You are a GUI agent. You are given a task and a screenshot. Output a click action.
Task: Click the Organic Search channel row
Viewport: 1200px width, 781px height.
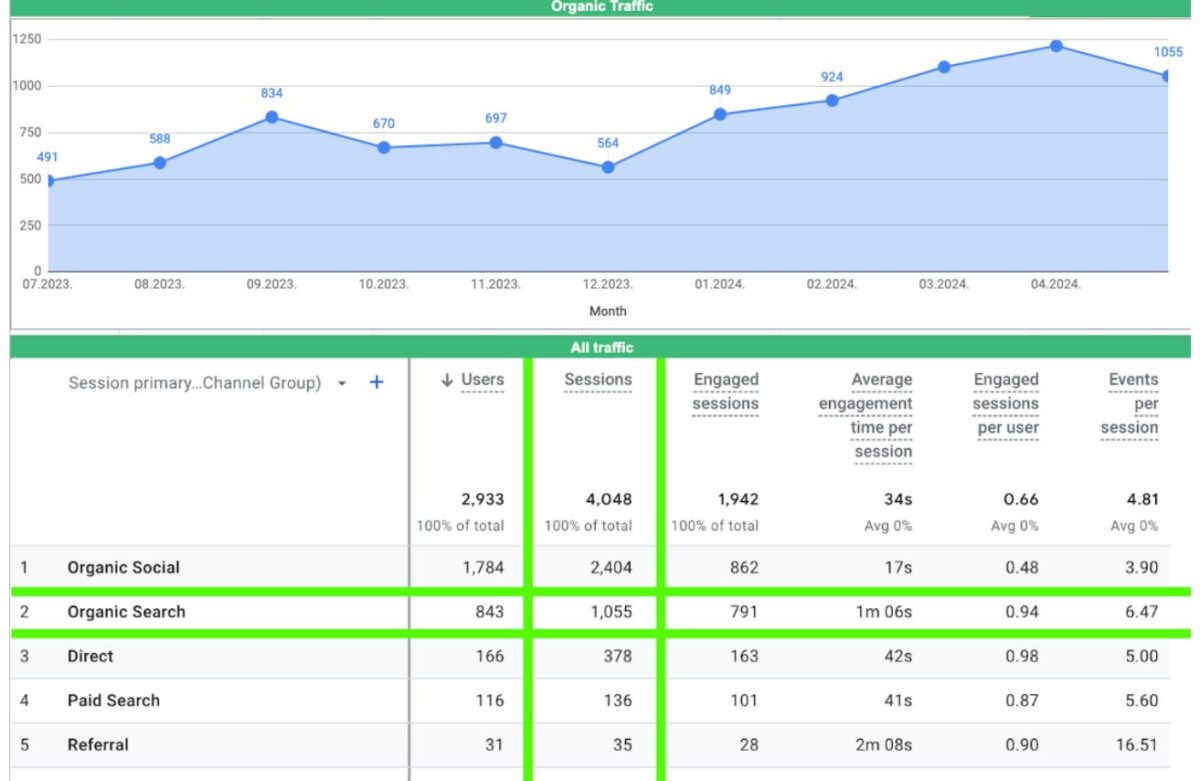point(126,612)
